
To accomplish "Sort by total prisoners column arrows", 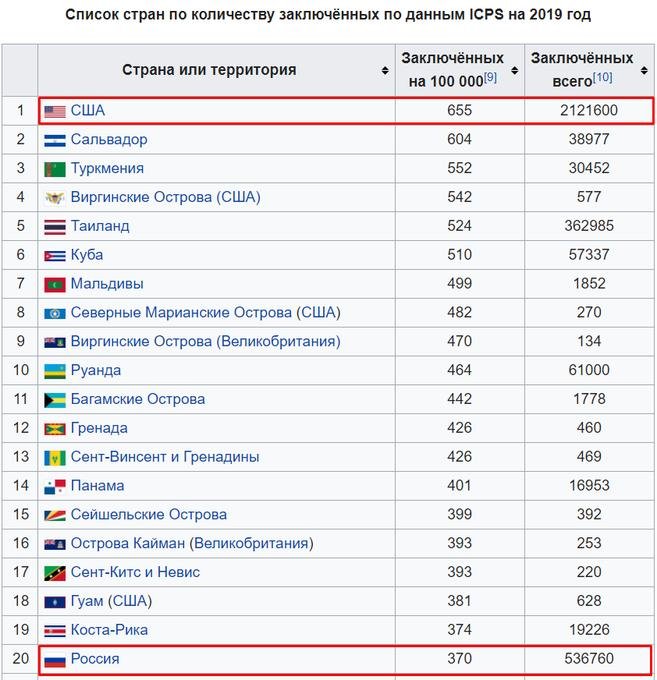I will pos(645,70).
